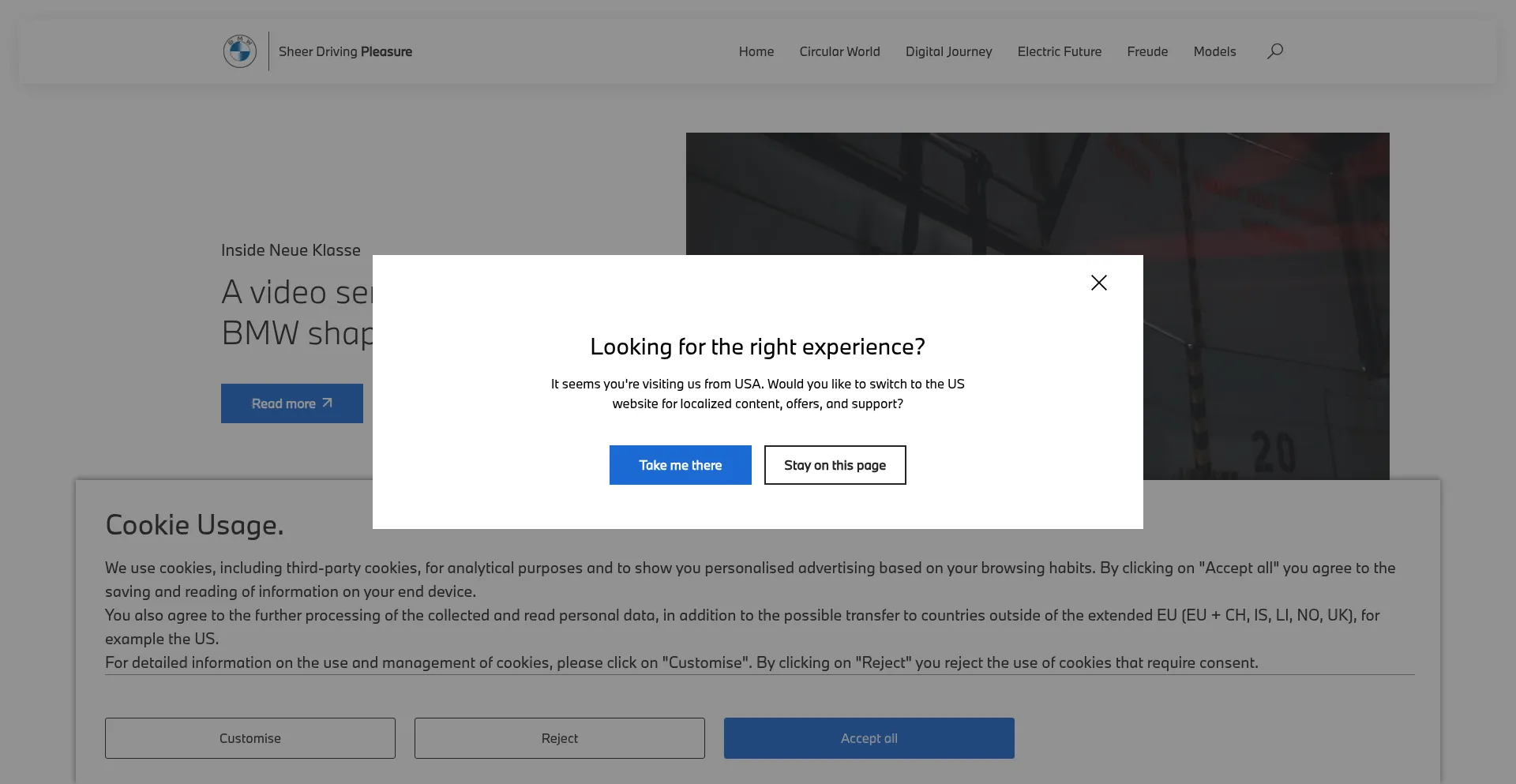Click the Cookie Usage heading
This screenshot has width=1516, height=784.
(194, 525)
